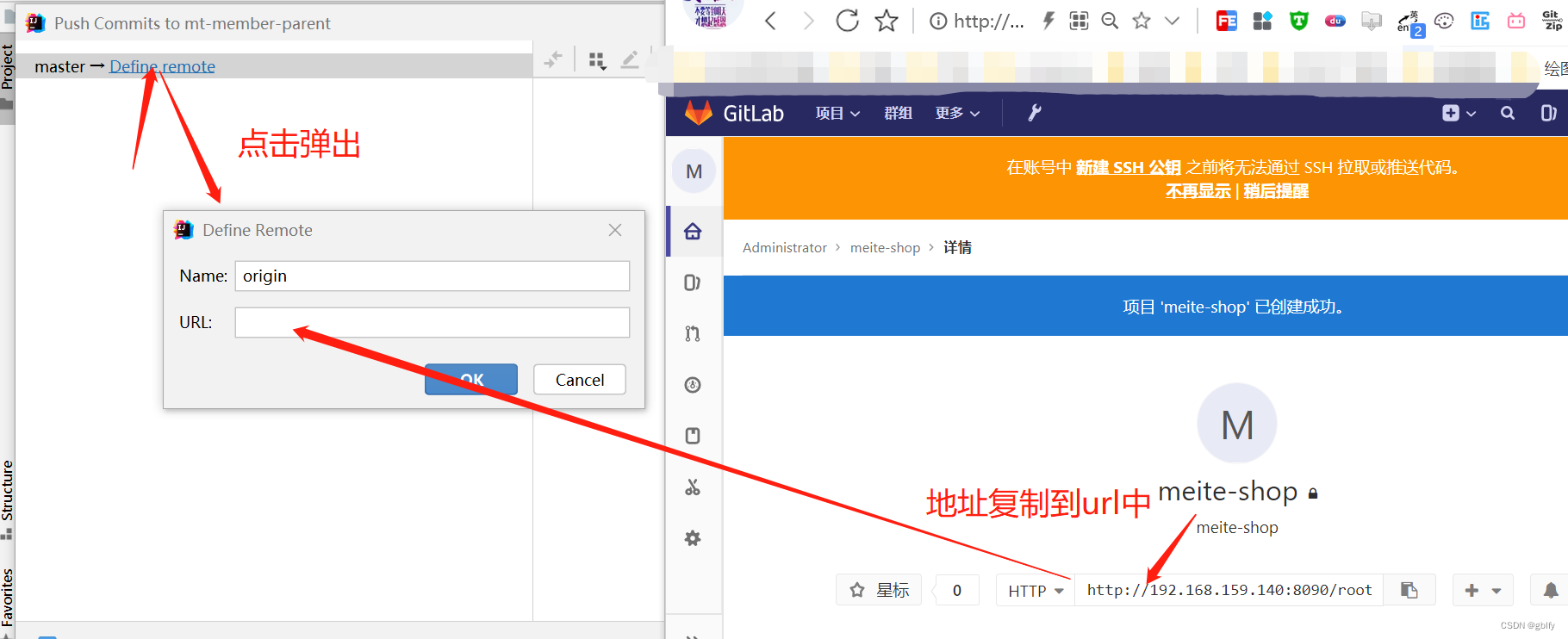The width and height of the screenshot is (1568, 639).
Task: Click the large M project avatar
Action: point(1237,424)
